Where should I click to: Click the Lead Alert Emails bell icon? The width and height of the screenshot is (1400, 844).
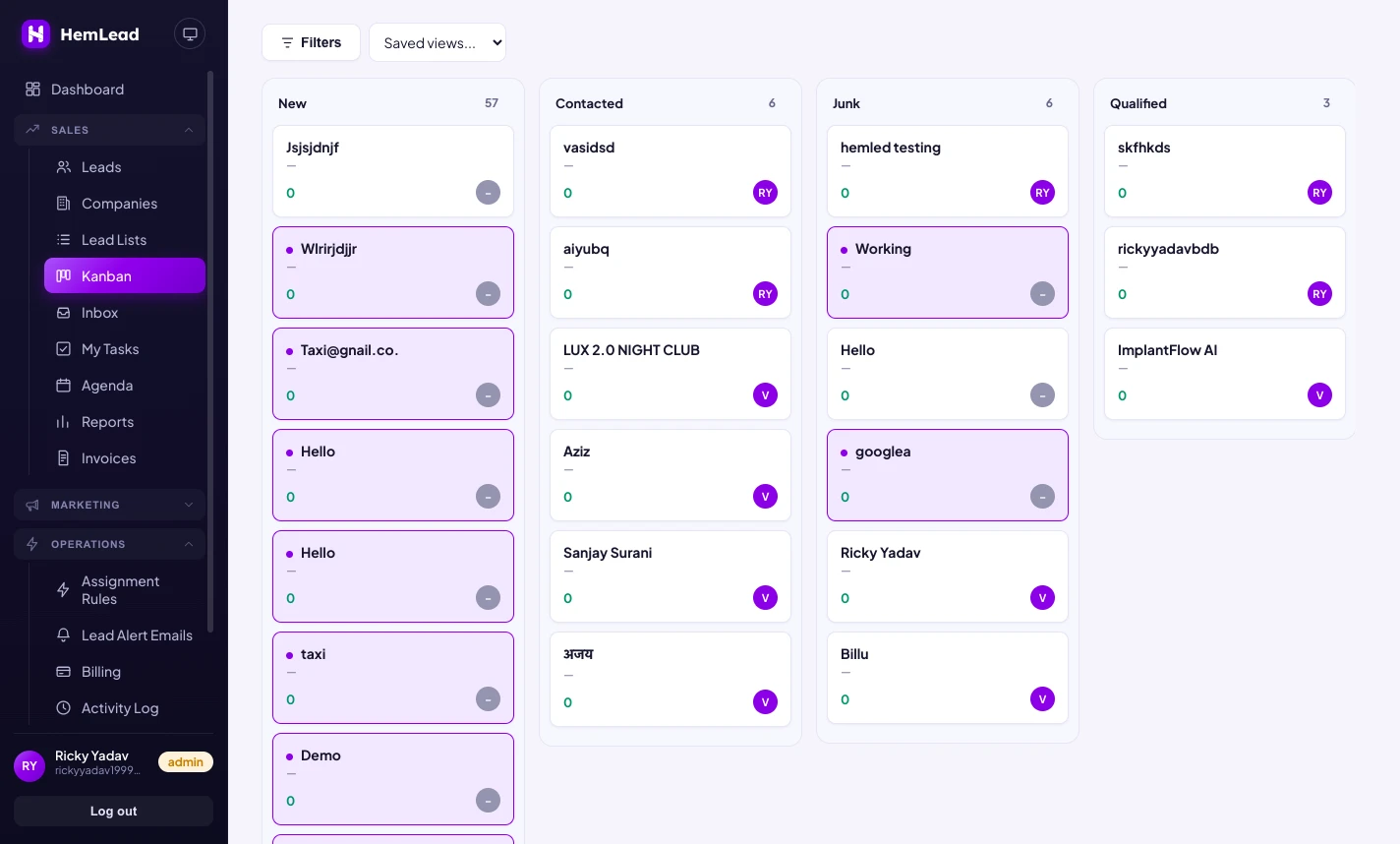pyautogui.click(x=63, y=635)
